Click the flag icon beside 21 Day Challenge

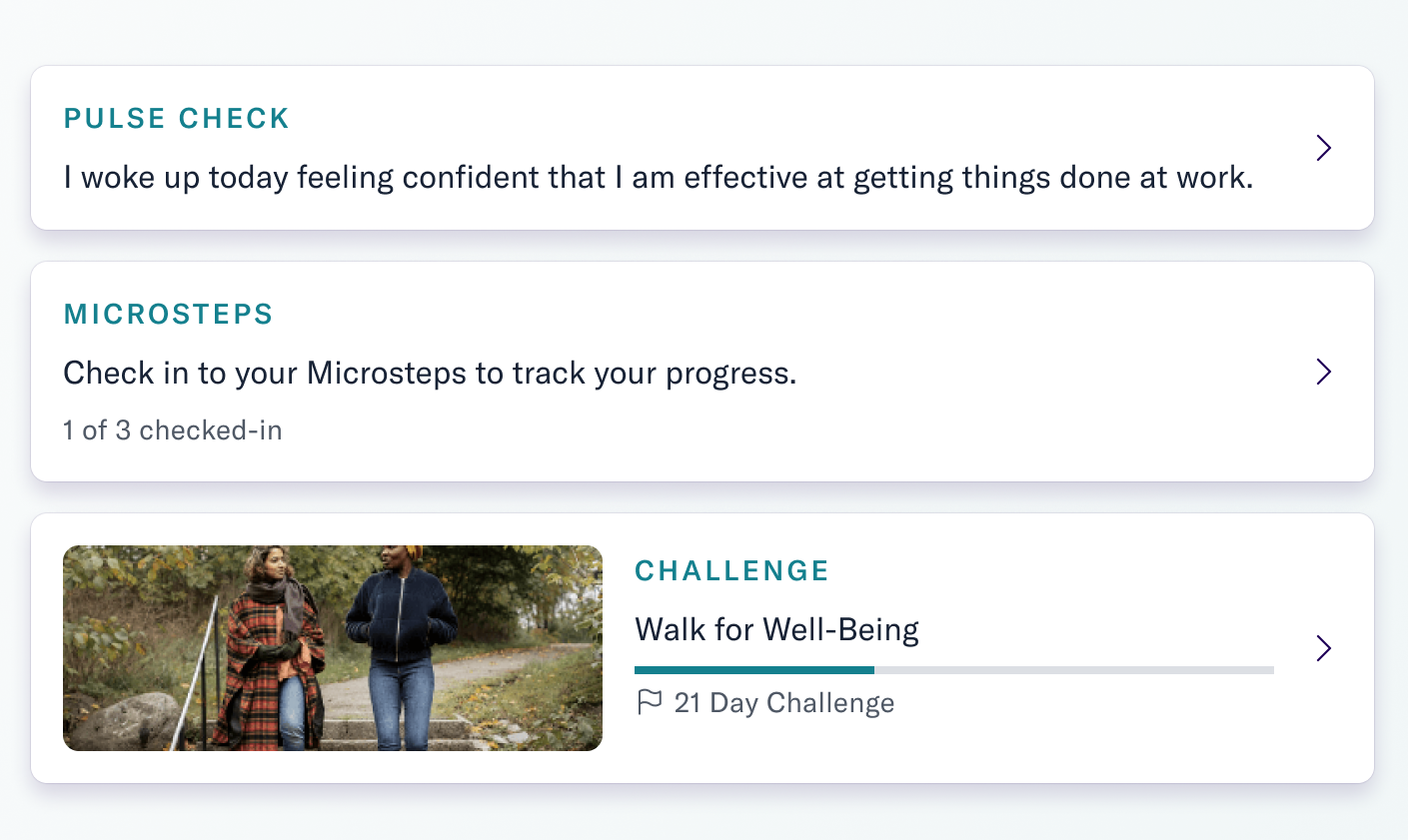click(650, 703)
